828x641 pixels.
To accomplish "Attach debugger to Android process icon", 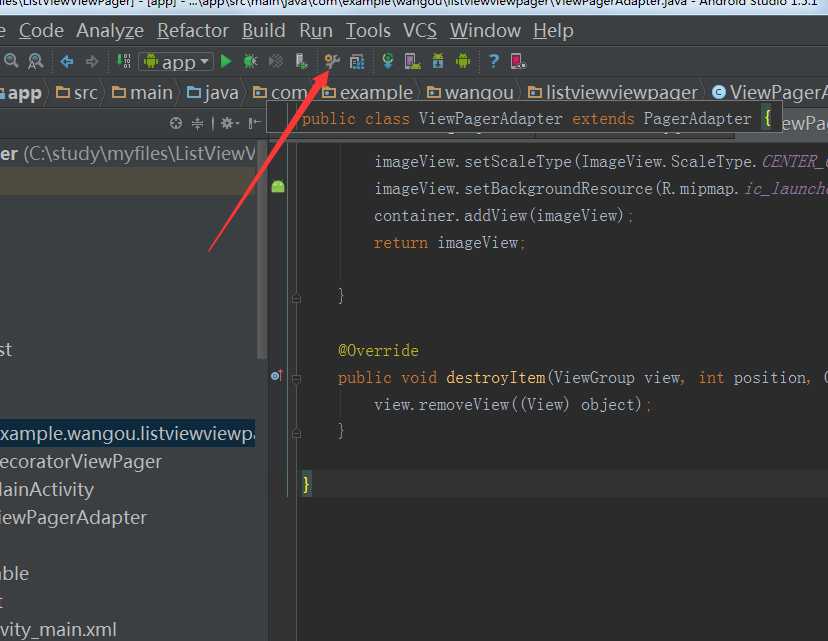I will [302, 62].
